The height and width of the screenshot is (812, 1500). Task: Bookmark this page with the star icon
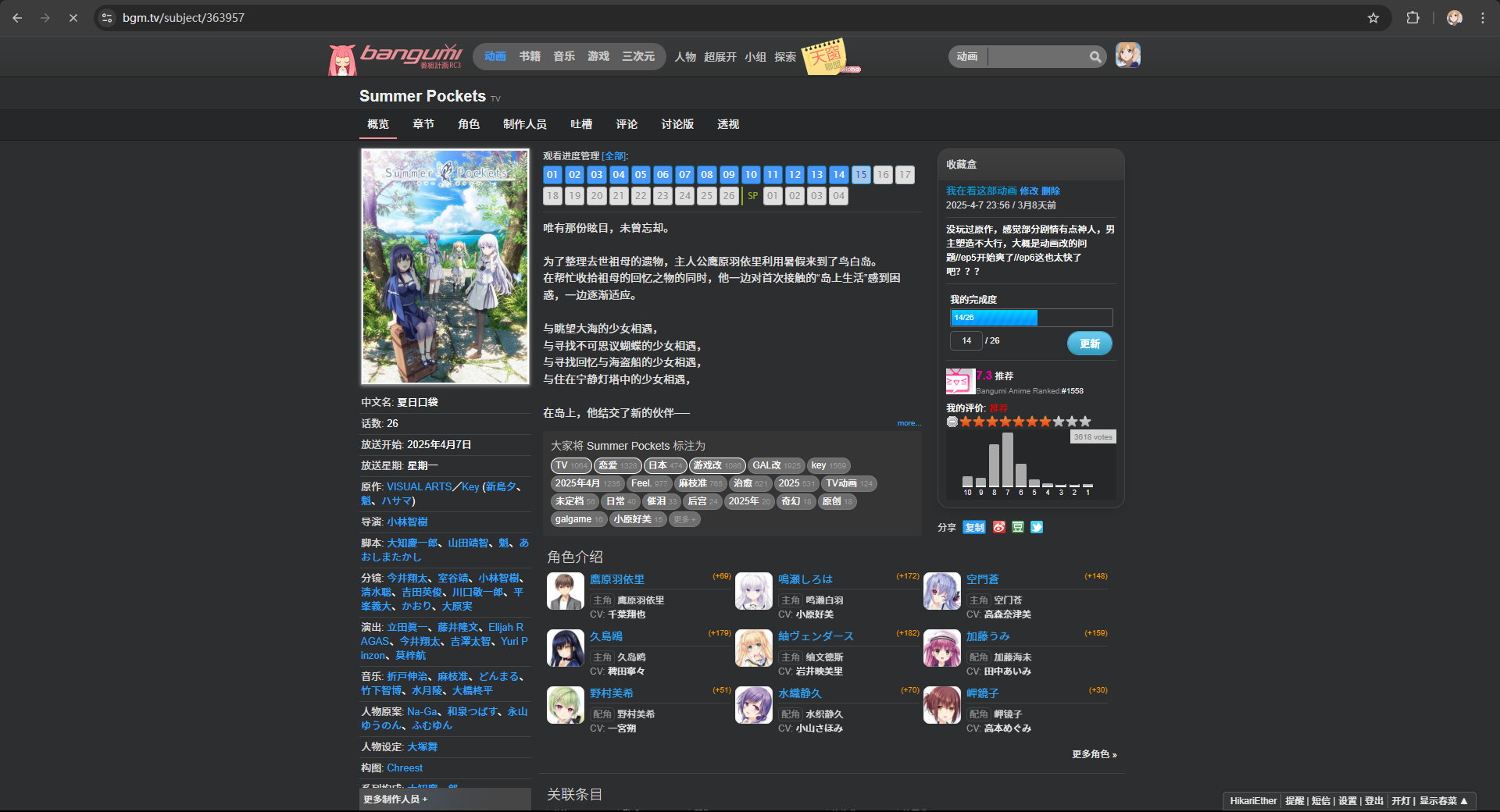click(1373, 17)
